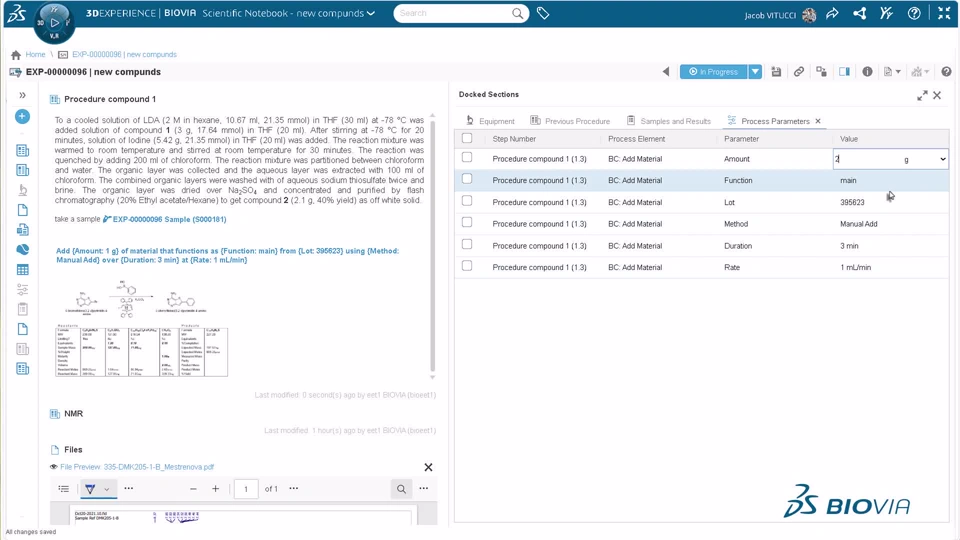Click the magnifier search icon in file preview
The height and width of the screenshot is (540, 960).
[x=401, y=489]
